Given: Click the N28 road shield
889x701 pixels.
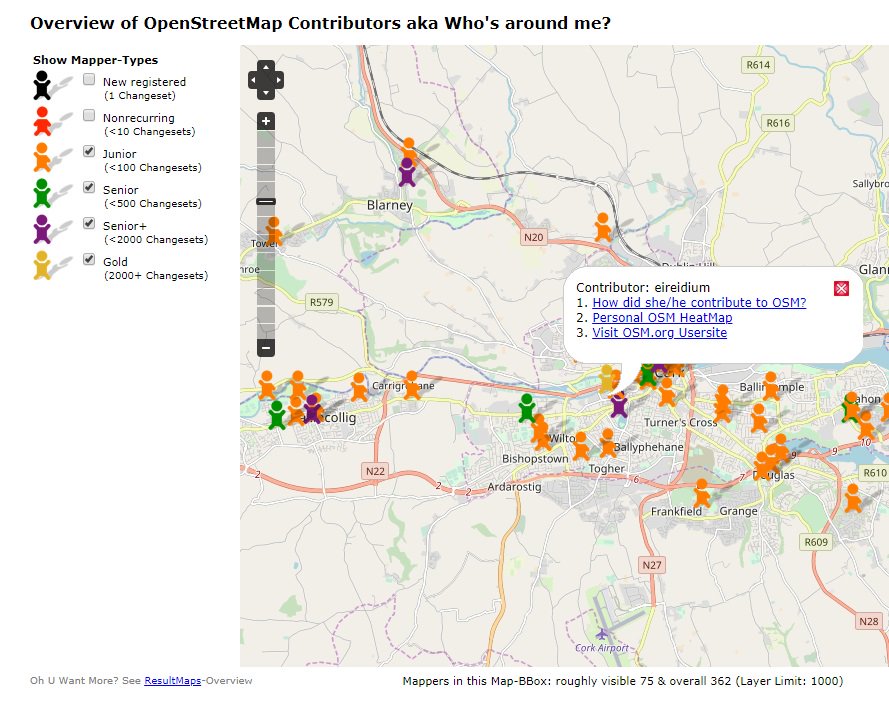Looking at the screenshot, I should tap(869, 621).
